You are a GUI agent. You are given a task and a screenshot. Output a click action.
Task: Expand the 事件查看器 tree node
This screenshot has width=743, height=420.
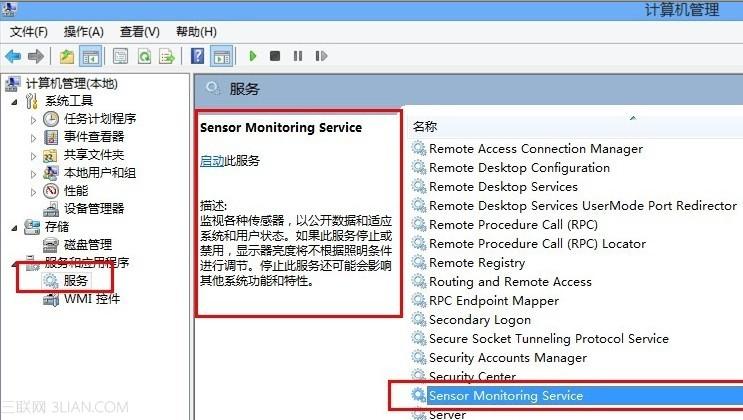pyautogui.click(x=33, y=138)
